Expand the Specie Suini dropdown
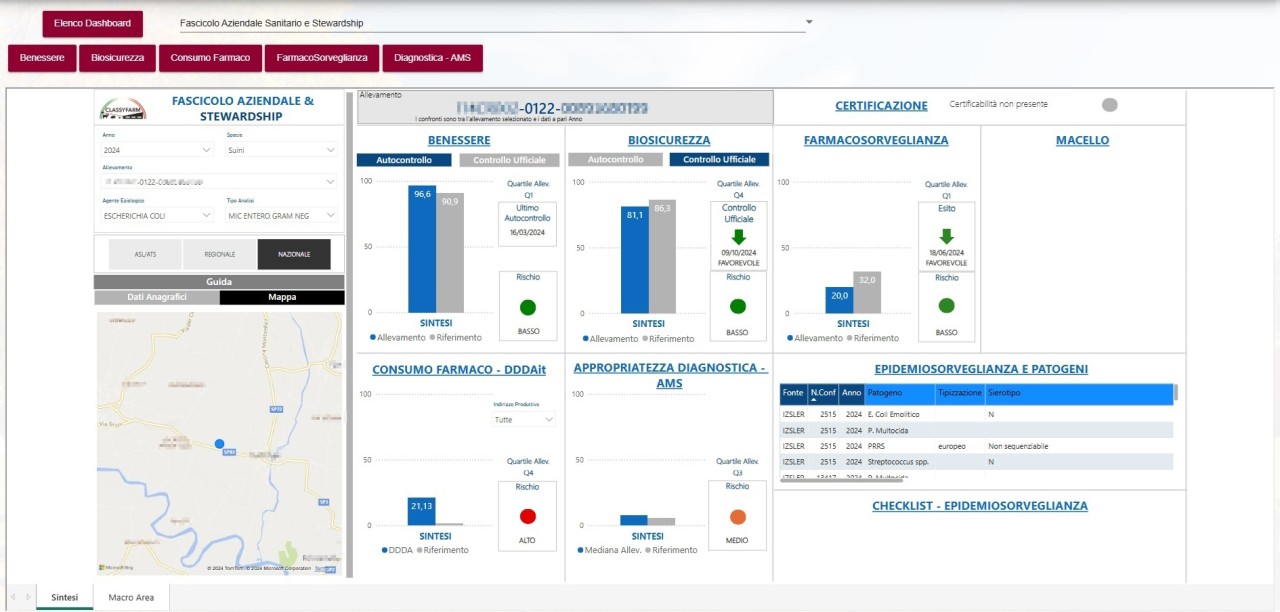This screenshot has width=1280, height=612. (x=282, y=150)
